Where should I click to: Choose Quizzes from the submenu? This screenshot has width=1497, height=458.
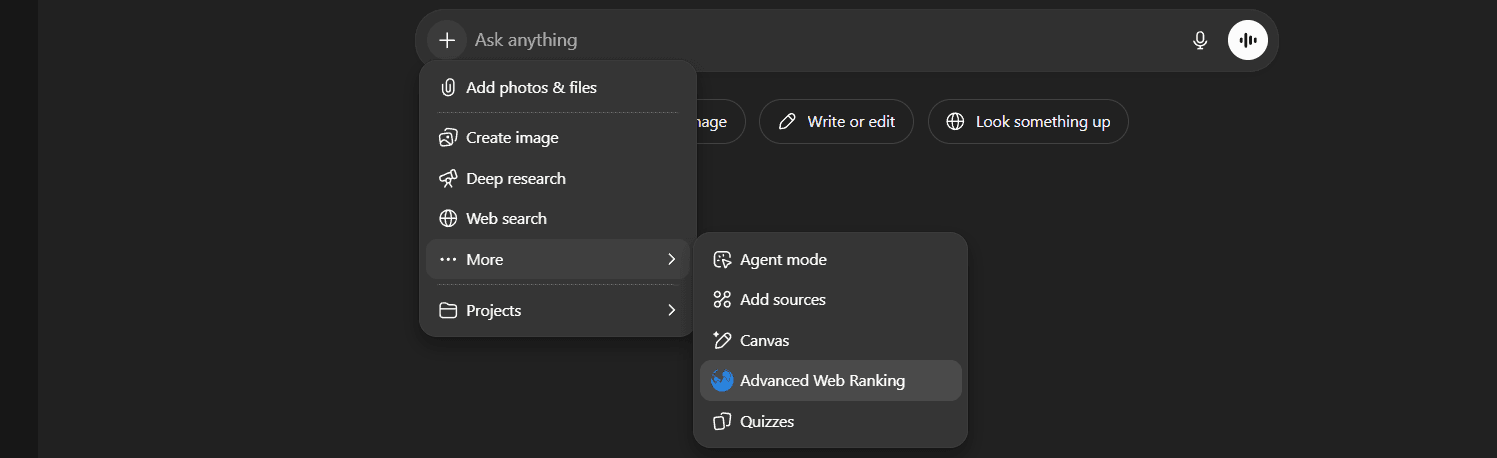(831, 421)
